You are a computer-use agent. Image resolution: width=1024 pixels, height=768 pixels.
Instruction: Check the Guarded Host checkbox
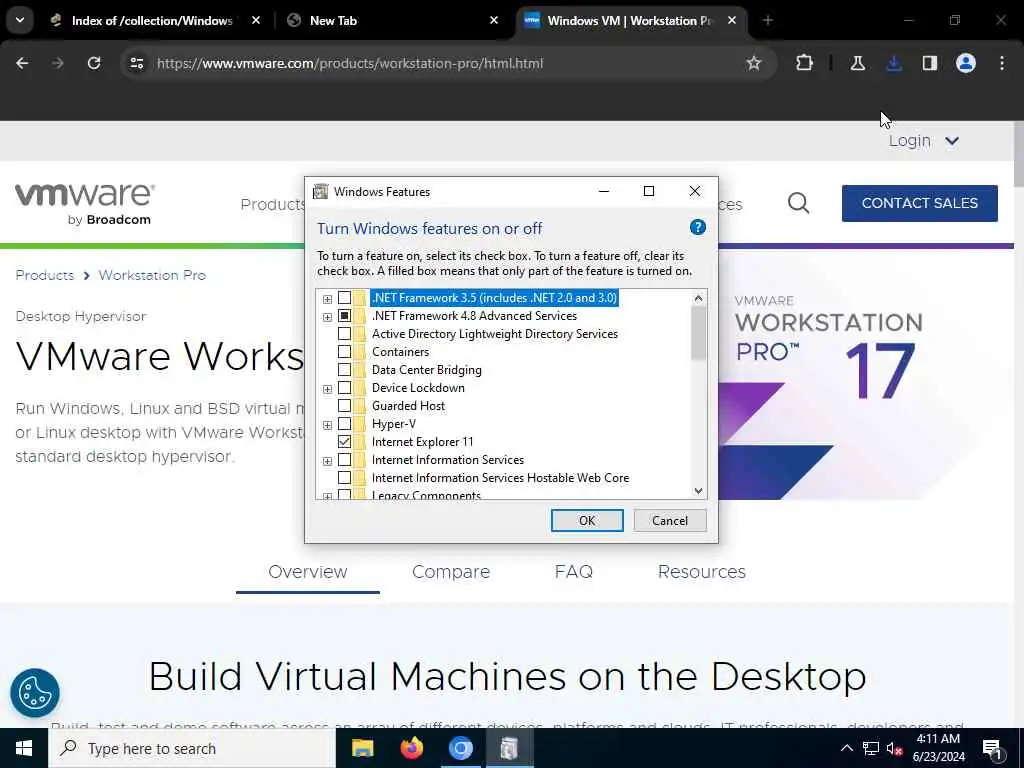coord(344,406)
